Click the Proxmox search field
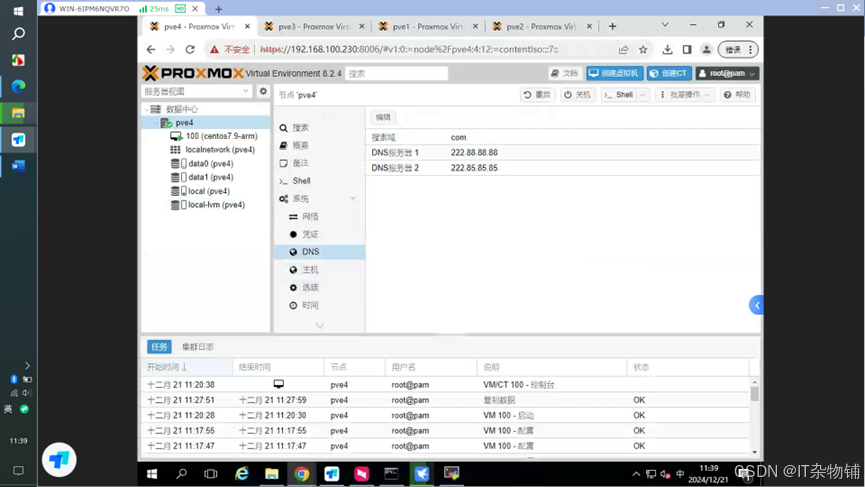 396,73
